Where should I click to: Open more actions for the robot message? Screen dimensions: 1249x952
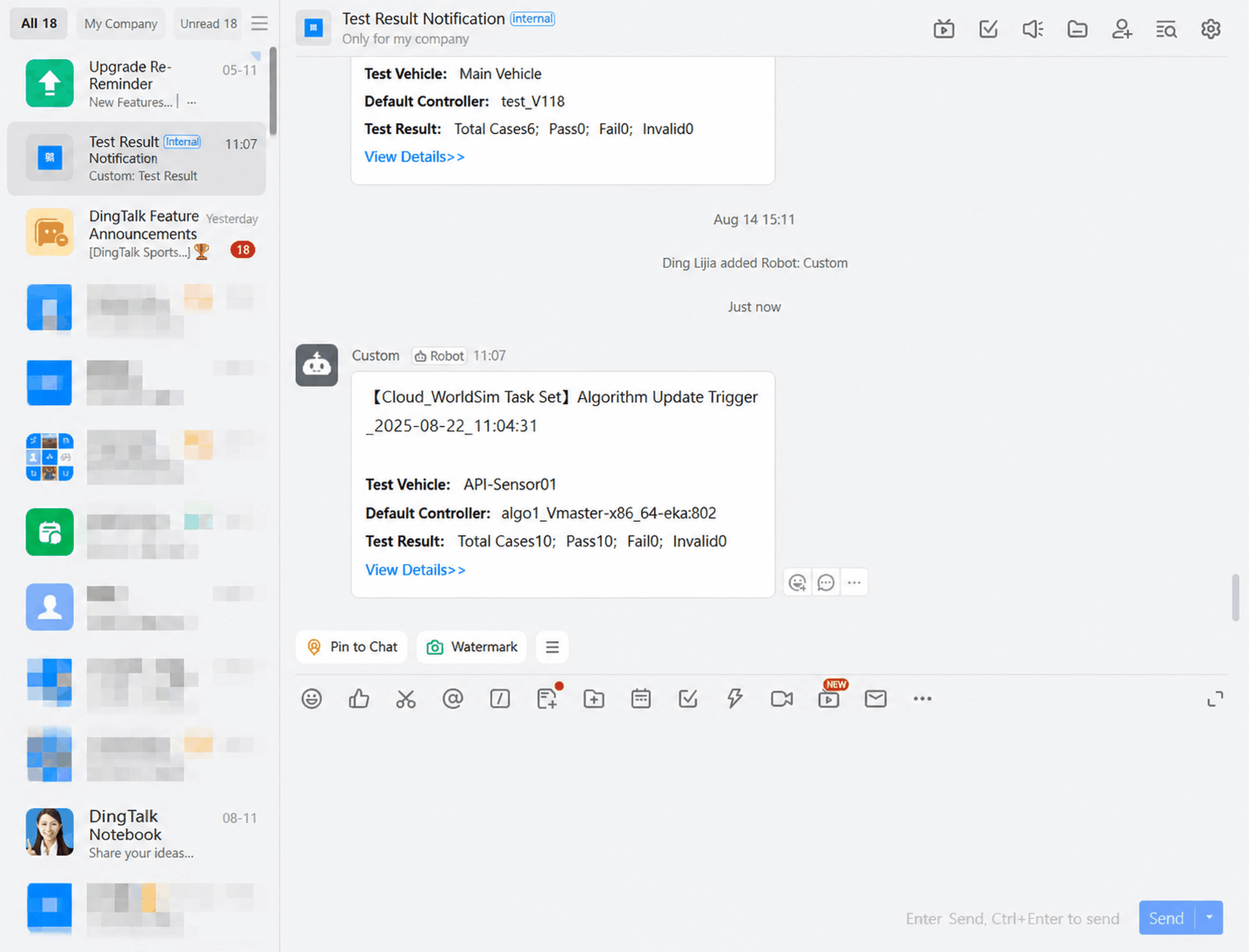point(854,583)
